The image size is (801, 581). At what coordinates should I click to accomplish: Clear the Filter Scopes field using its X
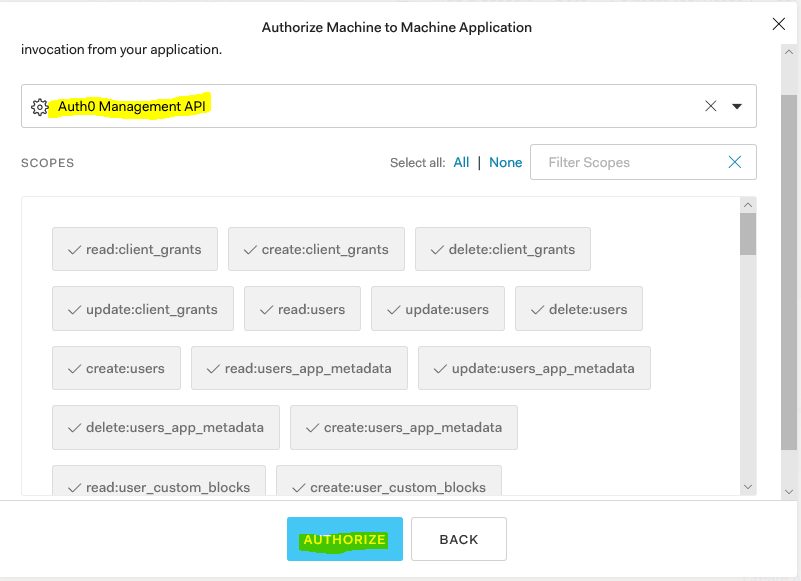click(x=735, y=162)
